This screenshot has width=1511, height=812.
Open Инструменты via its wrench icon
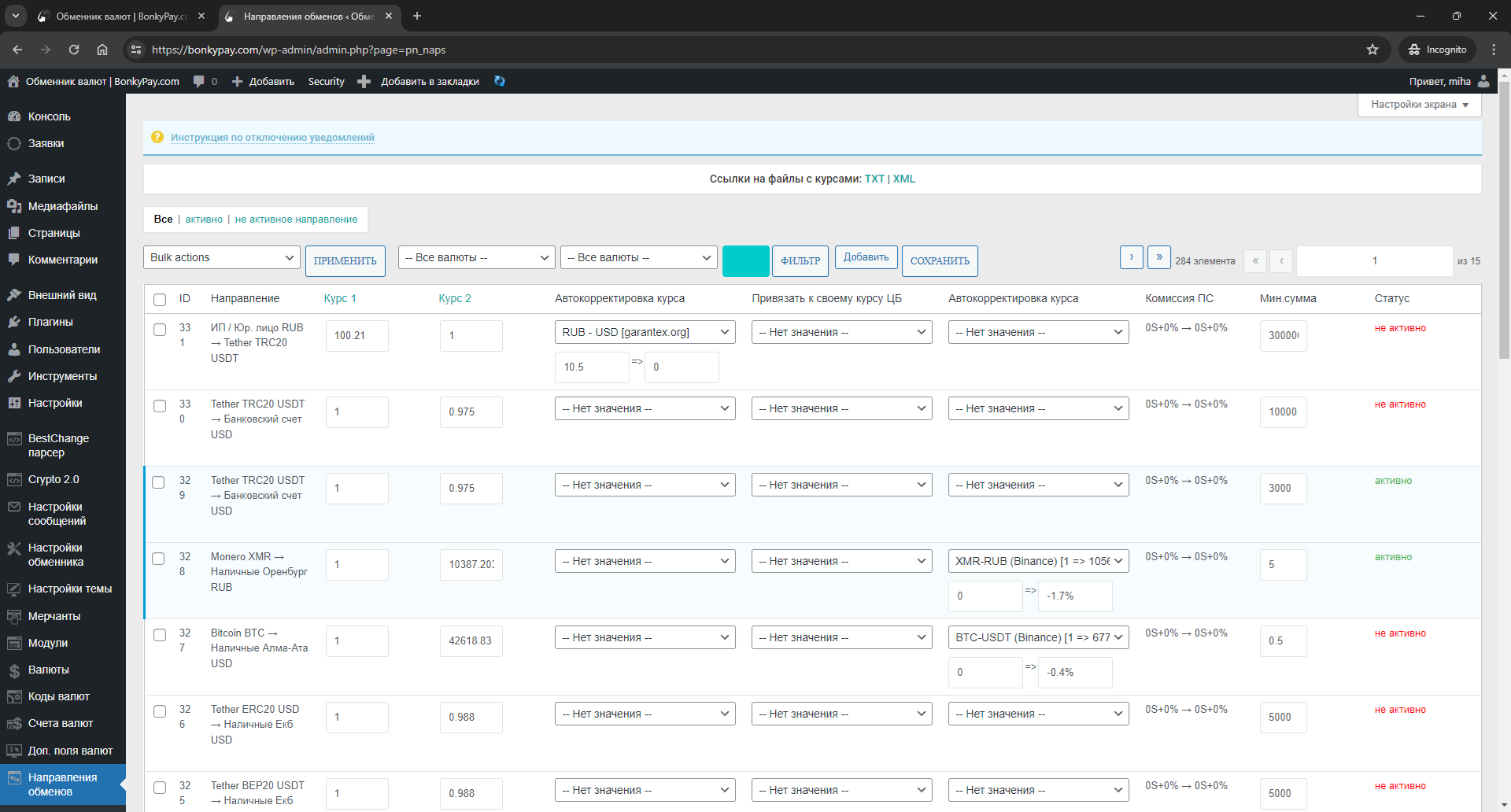14,376
